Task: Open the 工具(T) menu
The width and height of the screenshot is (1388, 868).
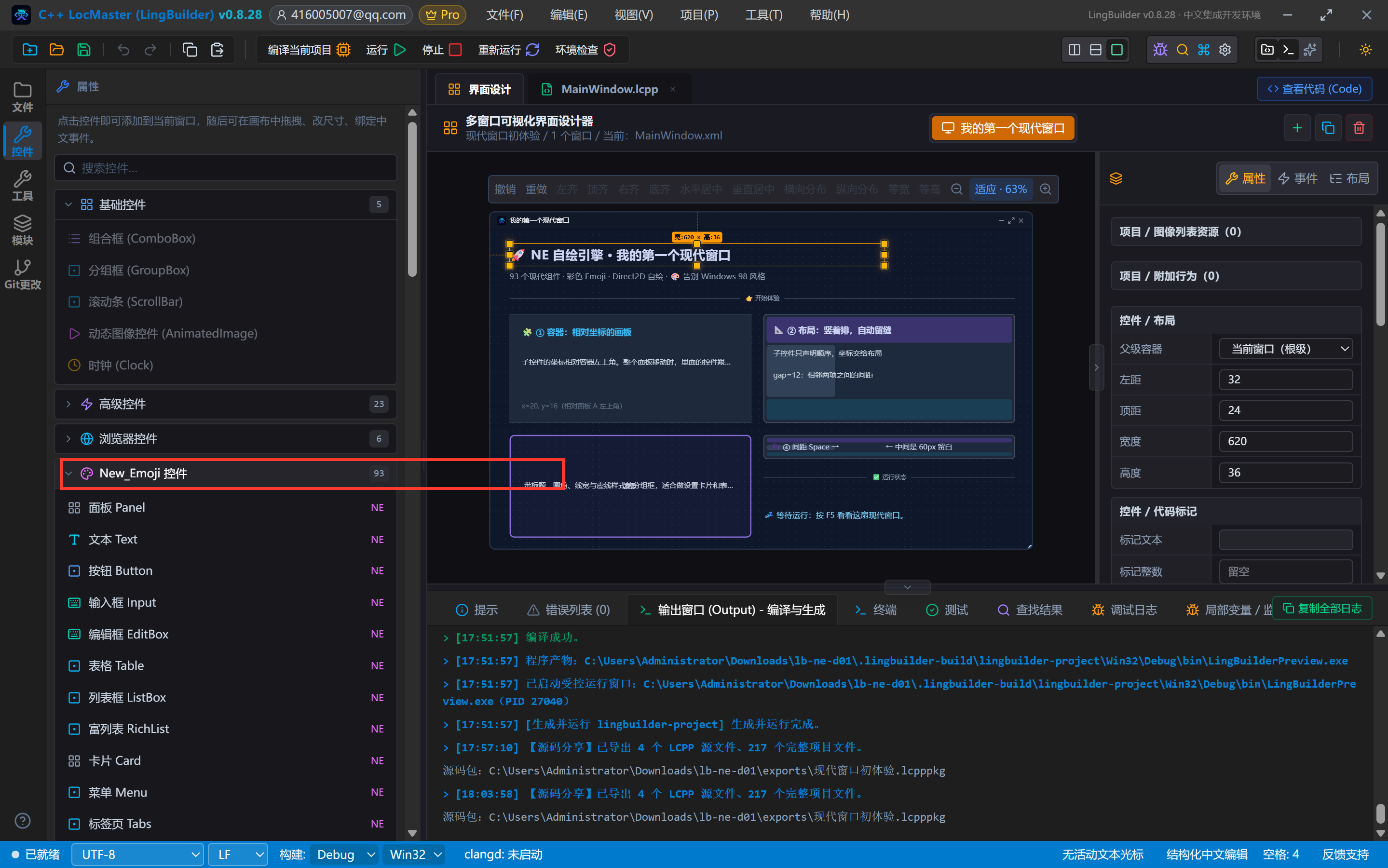Action: pos(763,14)
